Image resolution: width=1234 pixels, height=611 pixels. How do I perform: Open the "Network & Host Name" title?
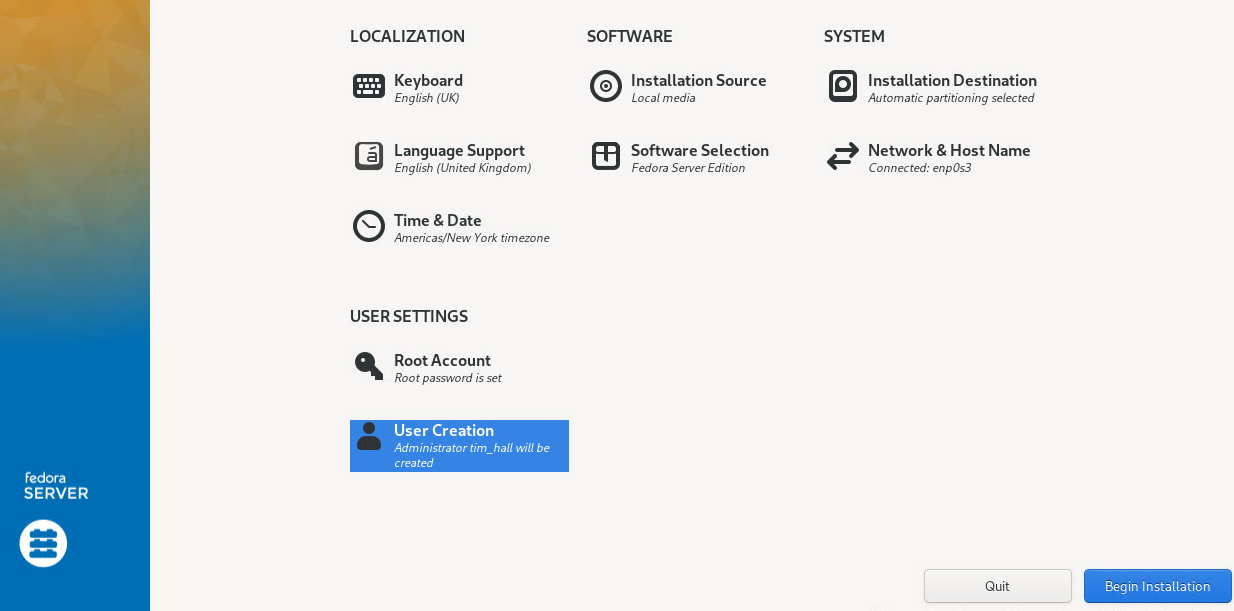(x=949, y=150)
